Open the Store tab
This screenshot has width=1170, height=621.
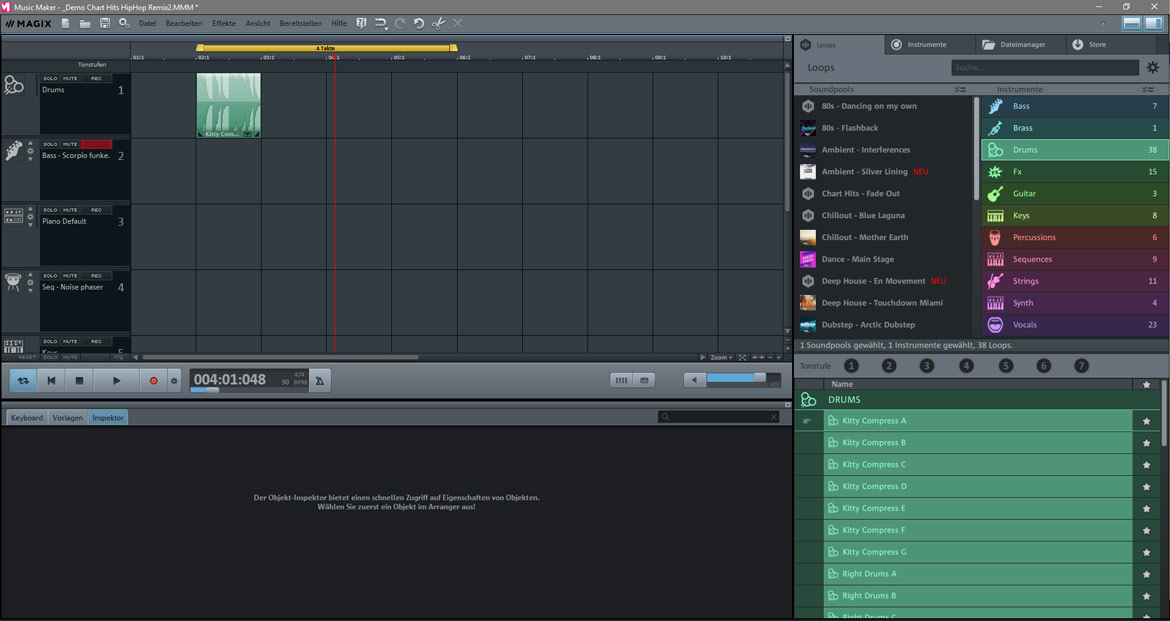click(1109, 45)
